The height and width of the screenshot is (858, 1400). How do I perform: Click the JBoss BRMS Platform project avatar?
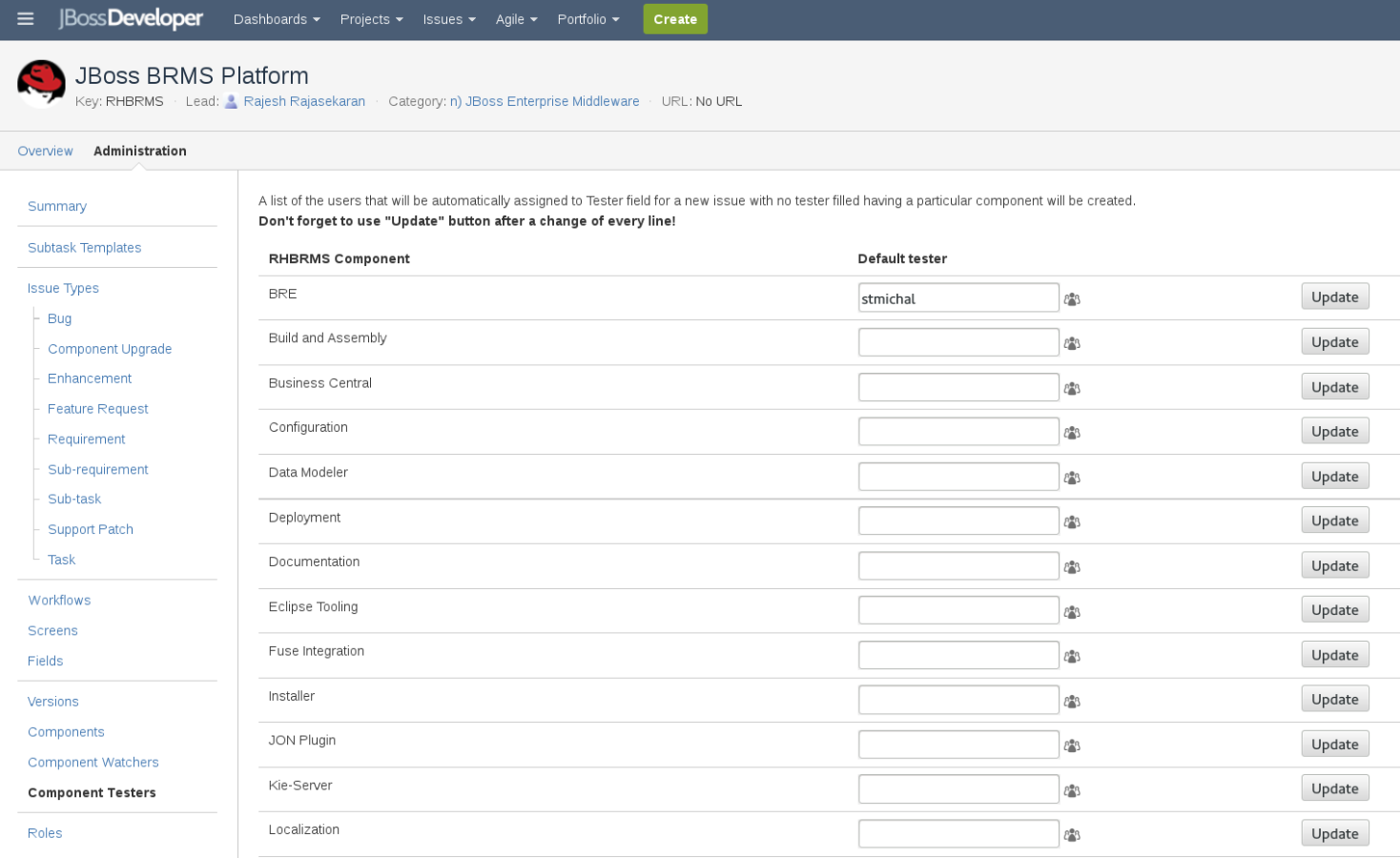click(40, 83)
